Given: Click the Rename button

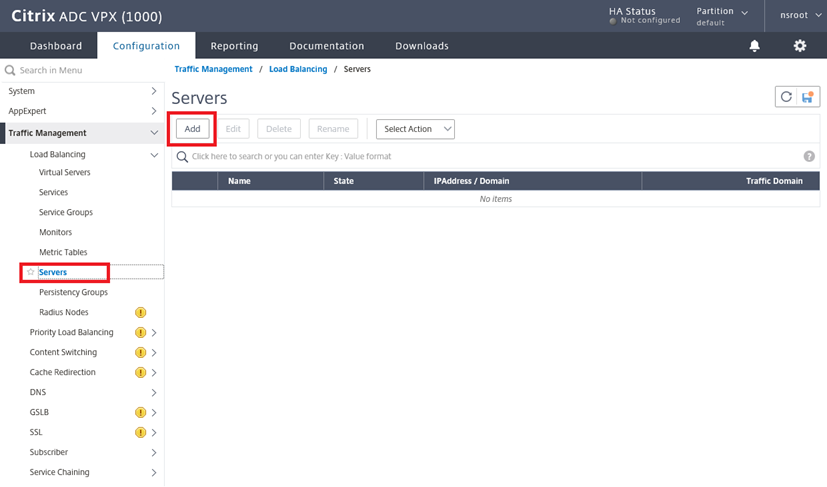Looking at the screenshot, I should click(333, 129).
